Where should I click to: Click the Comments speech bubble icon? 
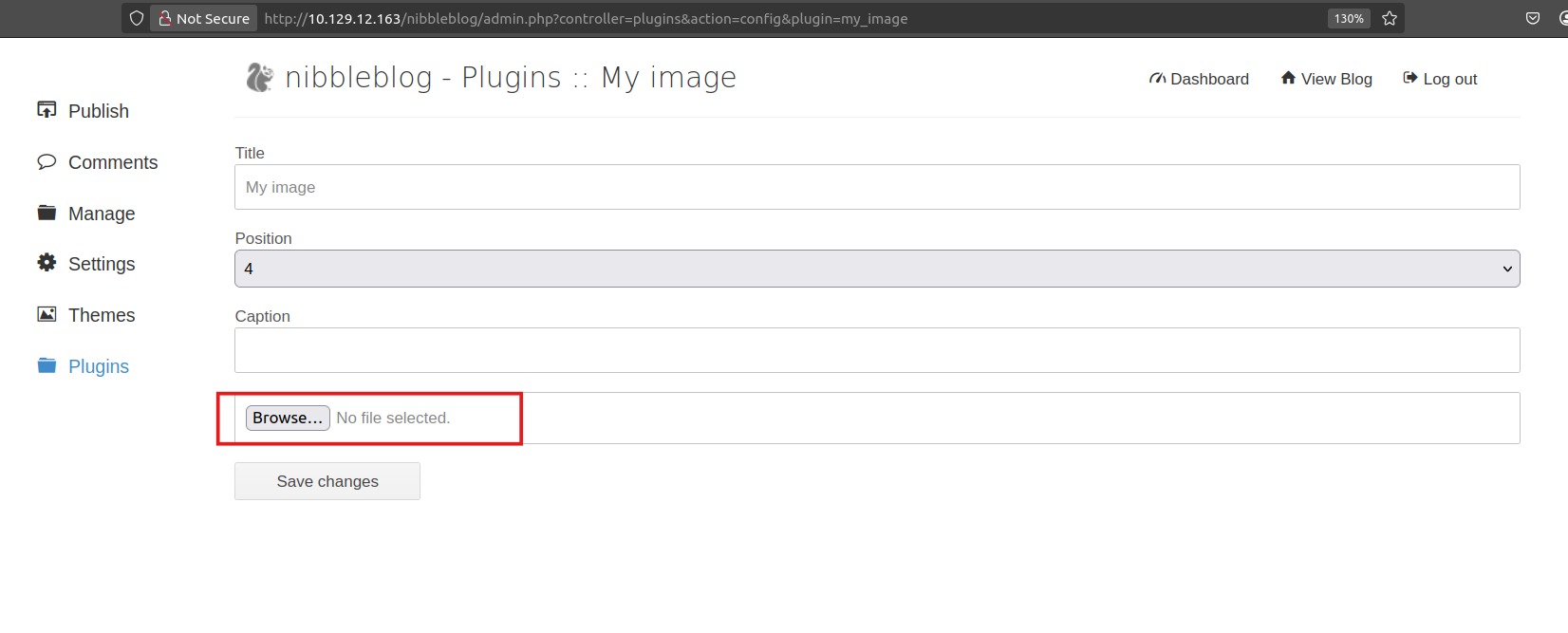pyautogui.click(x=47, y=161)
